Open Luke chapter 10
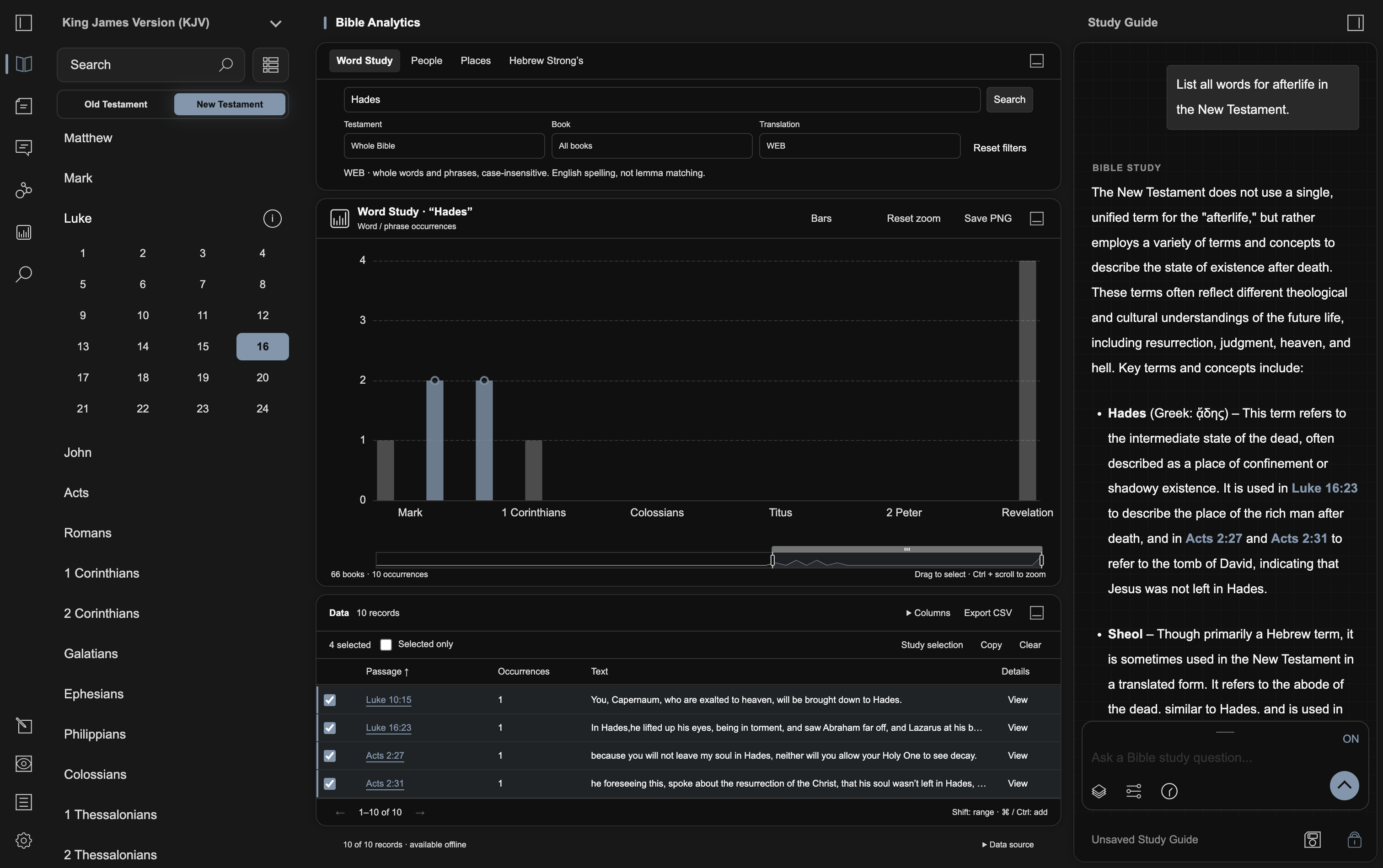Screen dimensions: 1383x868 143,315
